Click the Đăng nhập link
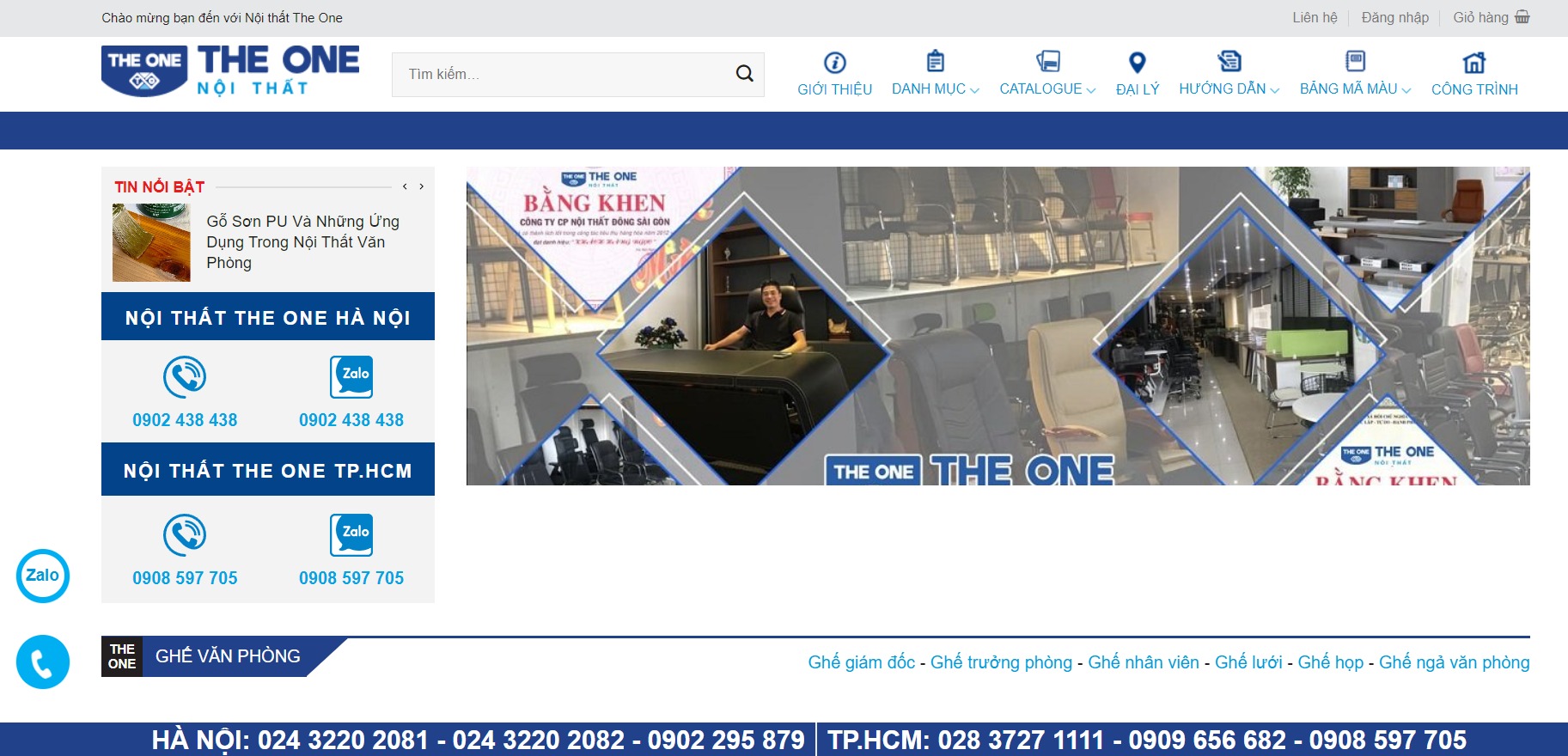Image resolution: width=1568 pixels, height=756 pixels. coord(1394,17)
